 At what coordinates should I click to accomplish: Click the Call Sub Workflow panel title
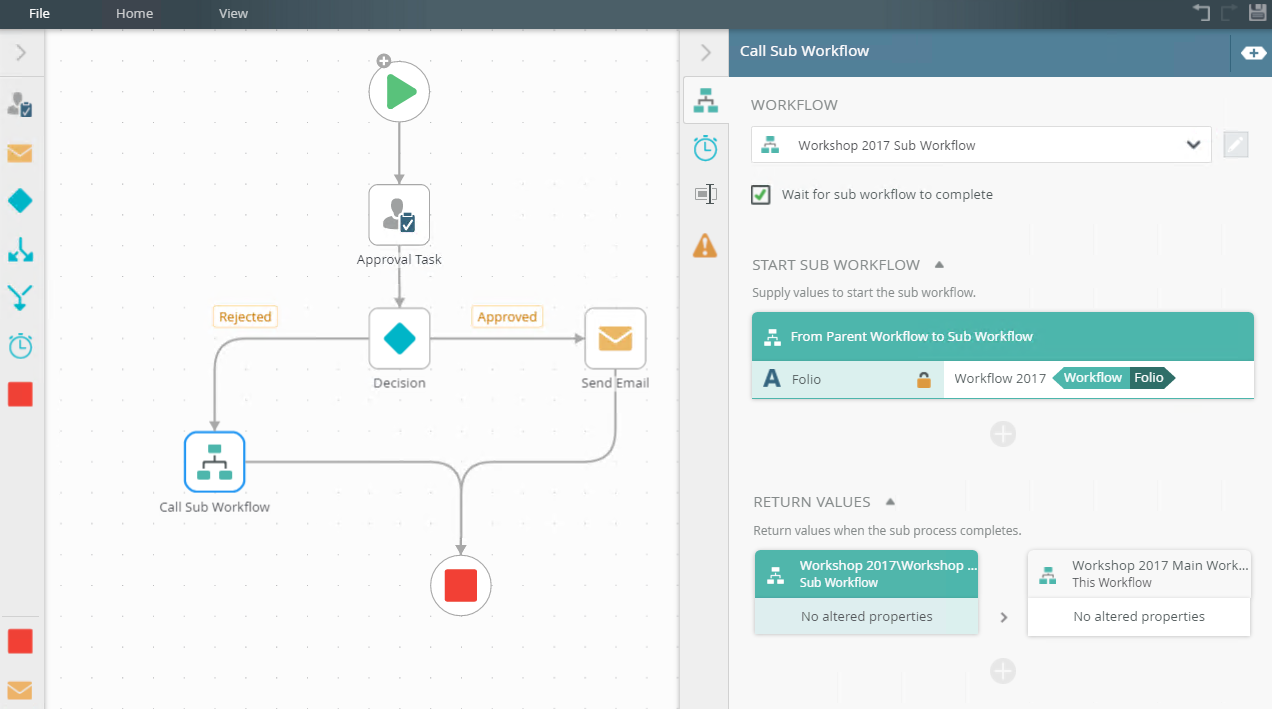click(x=805, y=51)
